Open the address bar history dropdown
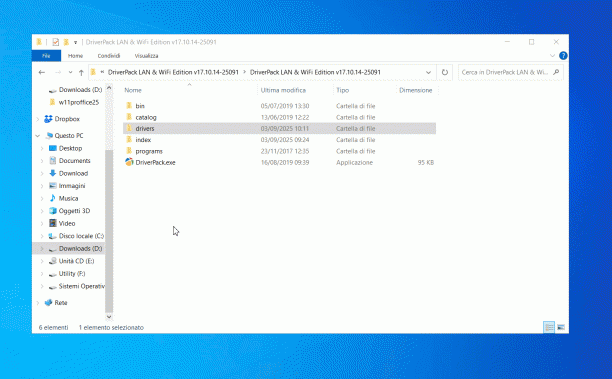Screen dimensions: 612x379 point(428,72)
